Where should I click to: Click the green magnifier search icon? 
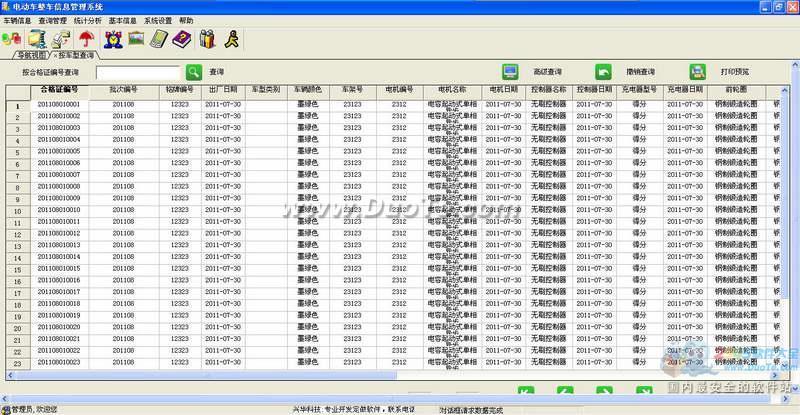pos(194,72)
